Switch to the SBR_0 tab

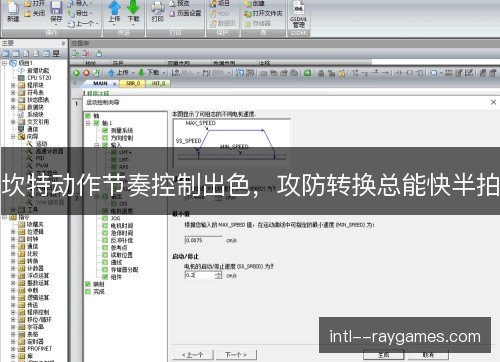tap(133, 83)
